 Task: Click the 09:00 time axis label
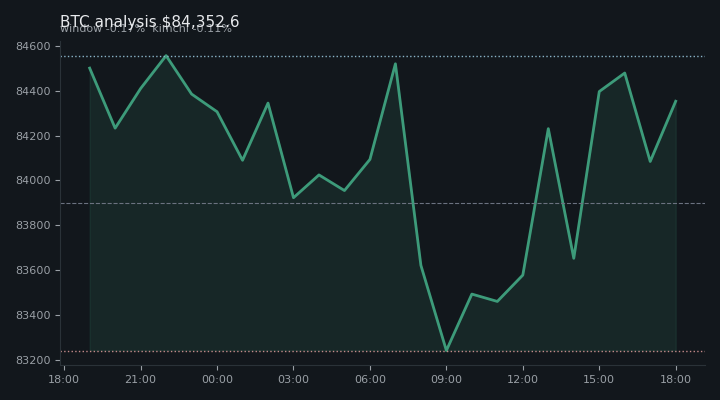(446, 379)
